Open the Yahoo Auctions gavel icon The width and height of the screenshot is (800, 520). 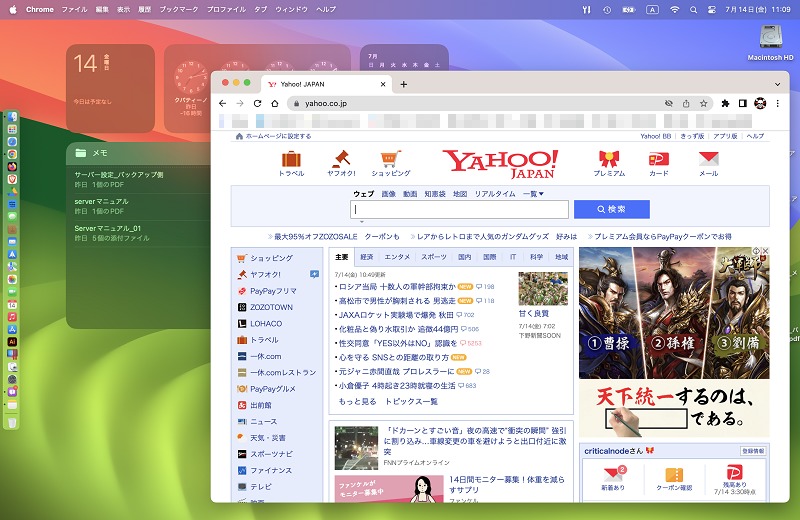coord(341,159)
